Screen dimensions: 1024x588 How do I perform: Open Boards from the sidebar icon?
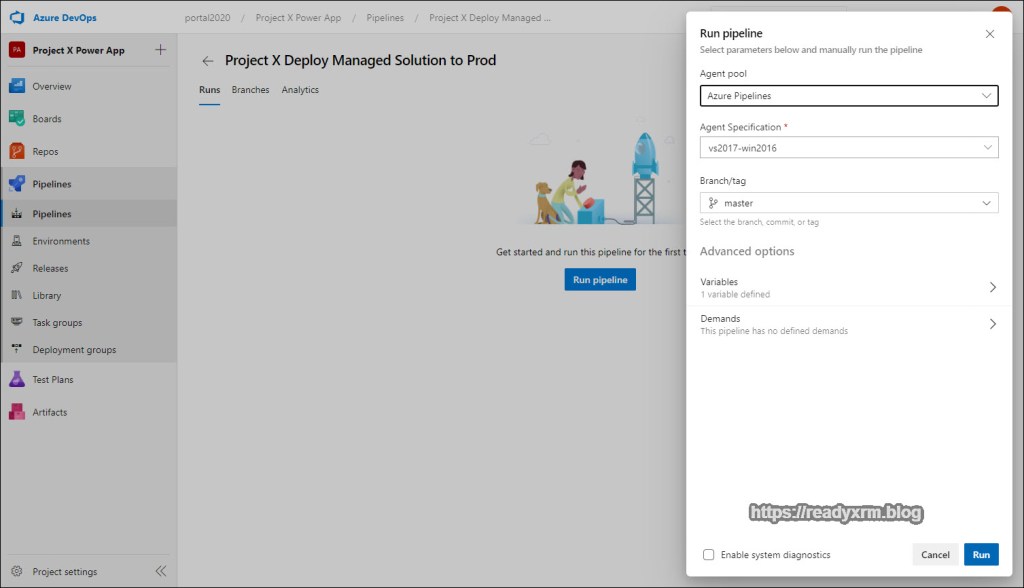tap(16, 119)
